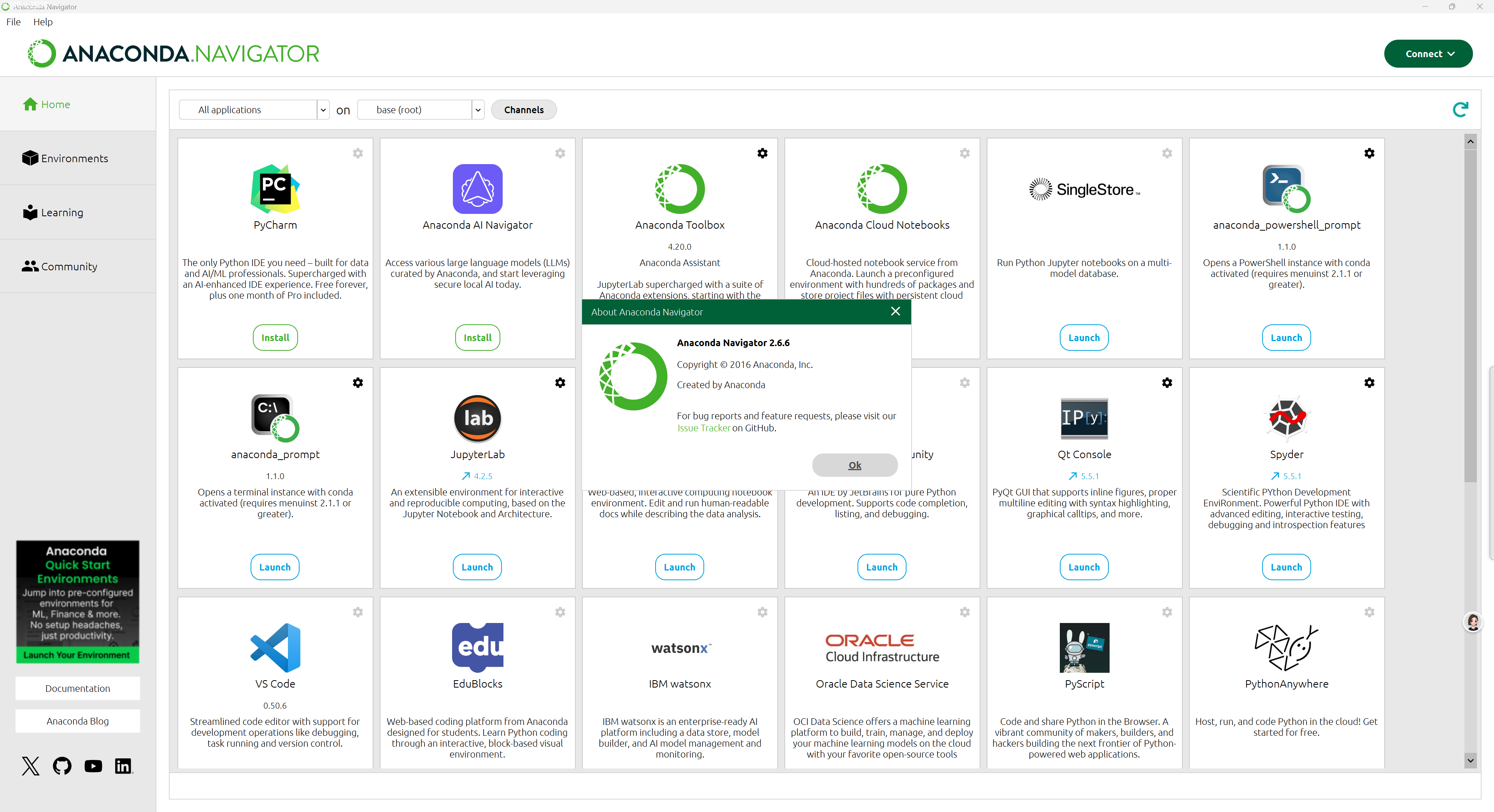The width and height of the screenshot is (1494, 812).
Task: Switch to the Environments tab
Action: coord(74,158)
